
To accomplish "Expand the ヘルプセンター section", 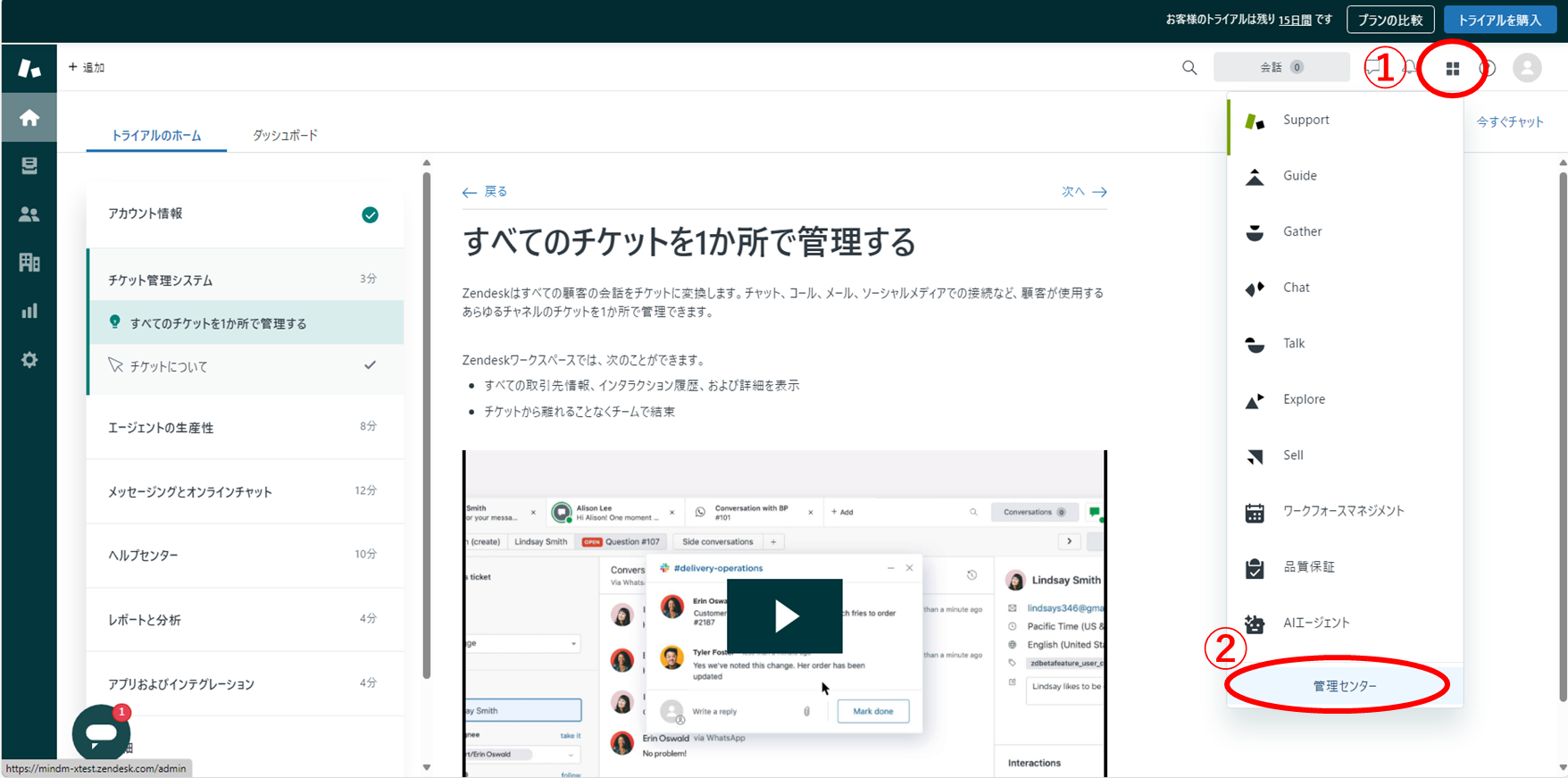I will (x=243, y=556).
